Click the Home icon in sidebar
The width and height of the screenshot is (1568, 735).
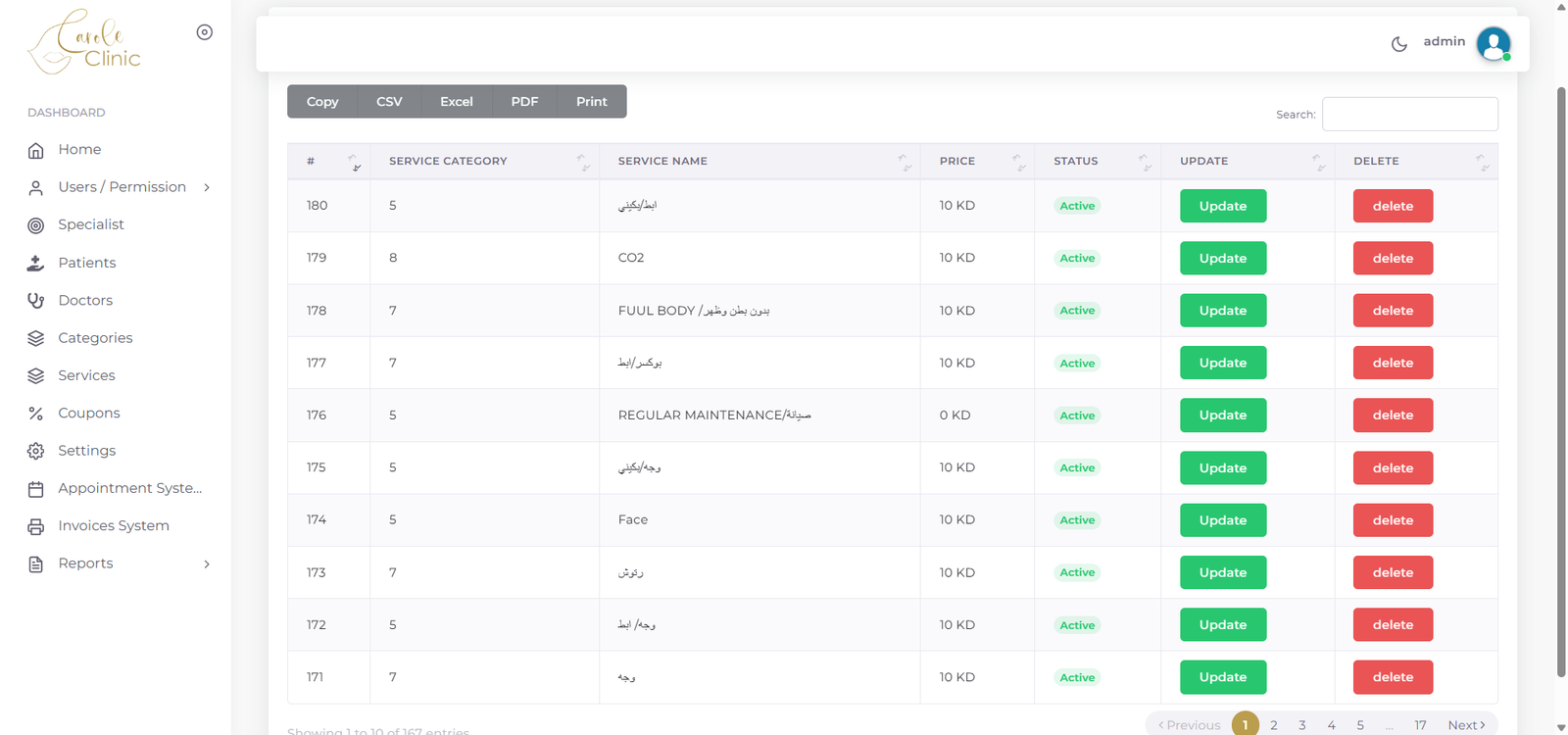(36, 150)
